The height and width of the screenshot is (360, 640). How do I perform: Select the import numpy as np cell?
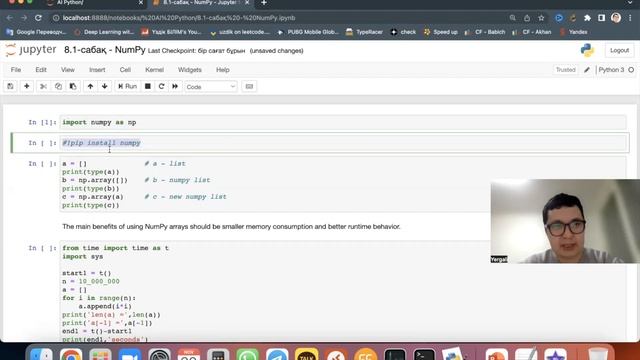point(343,122)
